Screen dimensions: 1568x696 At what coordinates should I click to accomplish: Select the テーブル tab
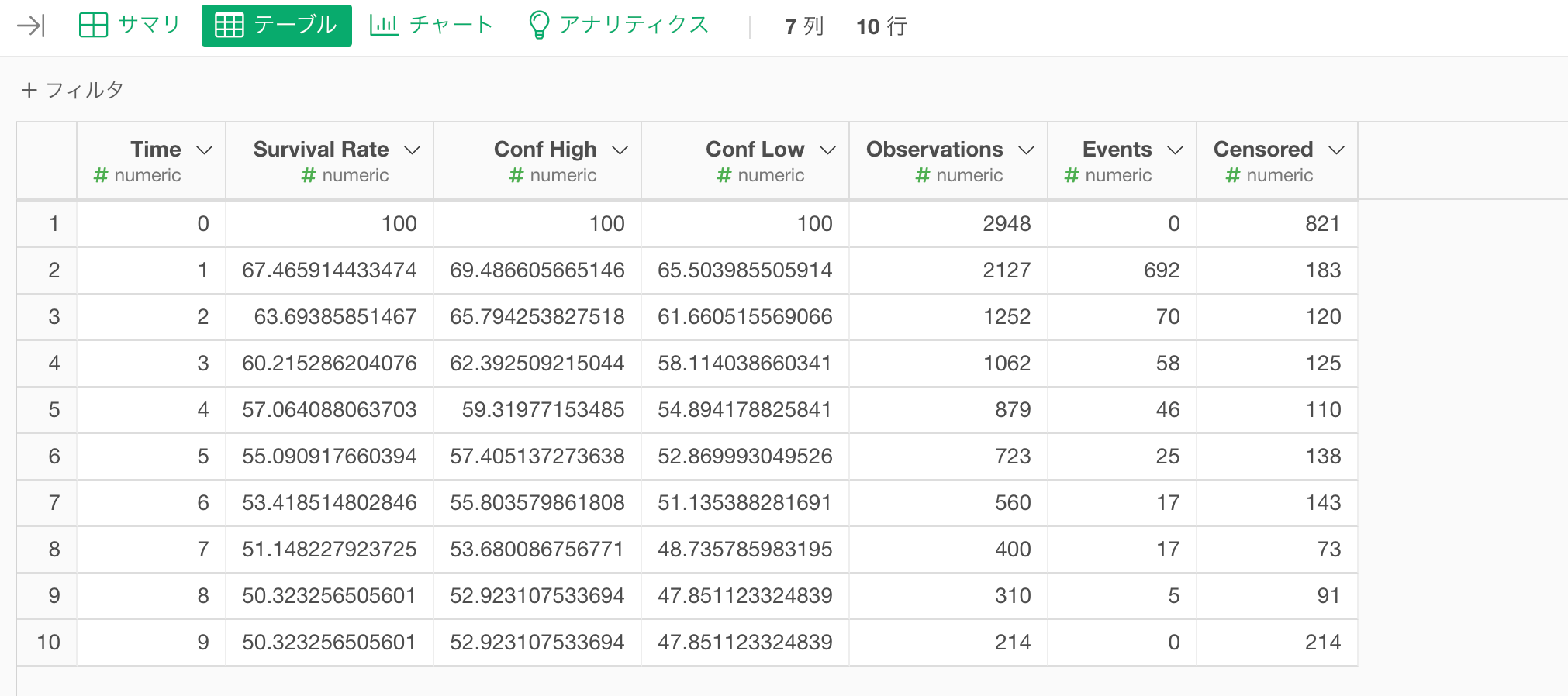click(x=277, y=26)
